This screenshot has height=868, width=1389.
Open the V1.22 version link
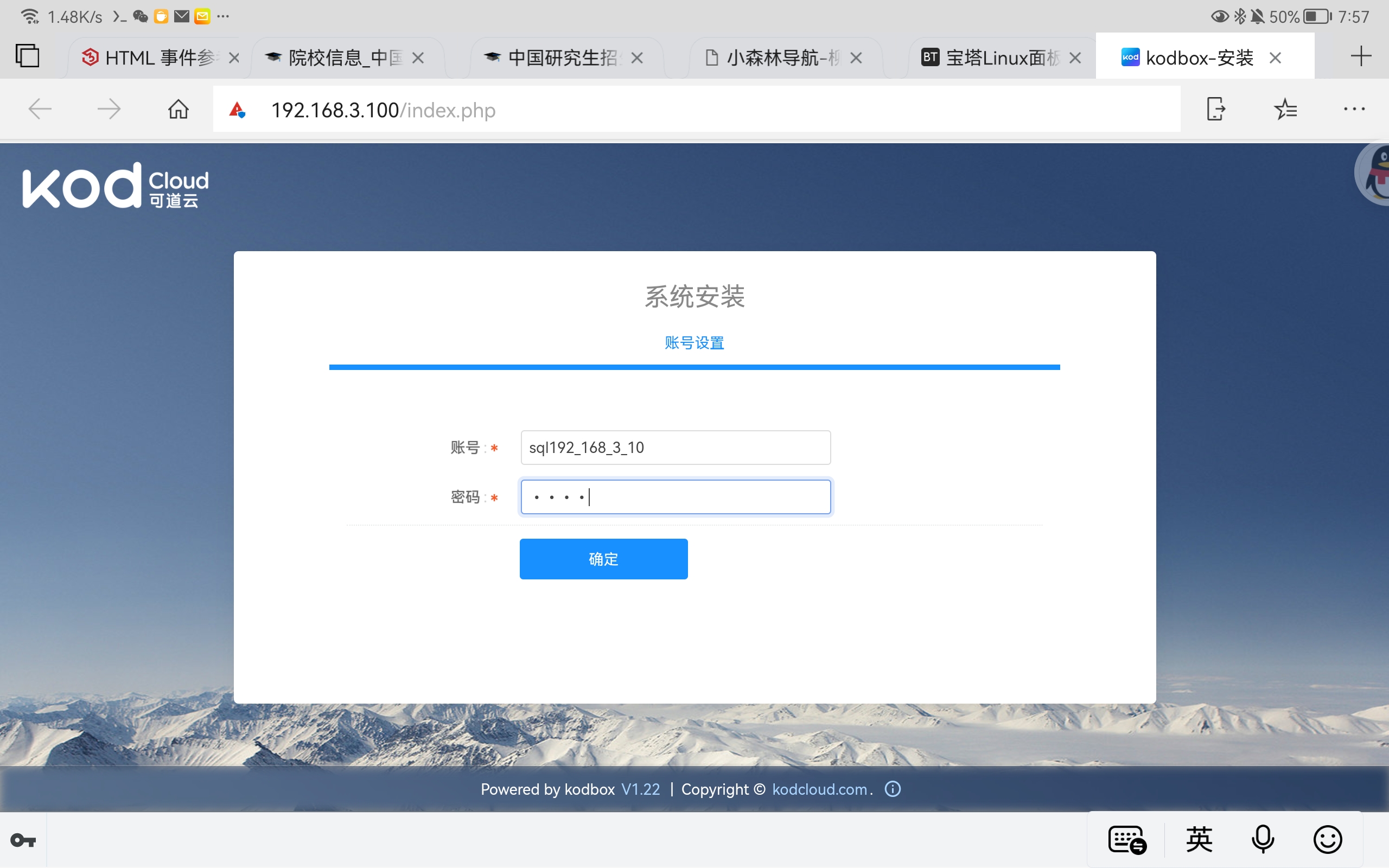[641, 789]
